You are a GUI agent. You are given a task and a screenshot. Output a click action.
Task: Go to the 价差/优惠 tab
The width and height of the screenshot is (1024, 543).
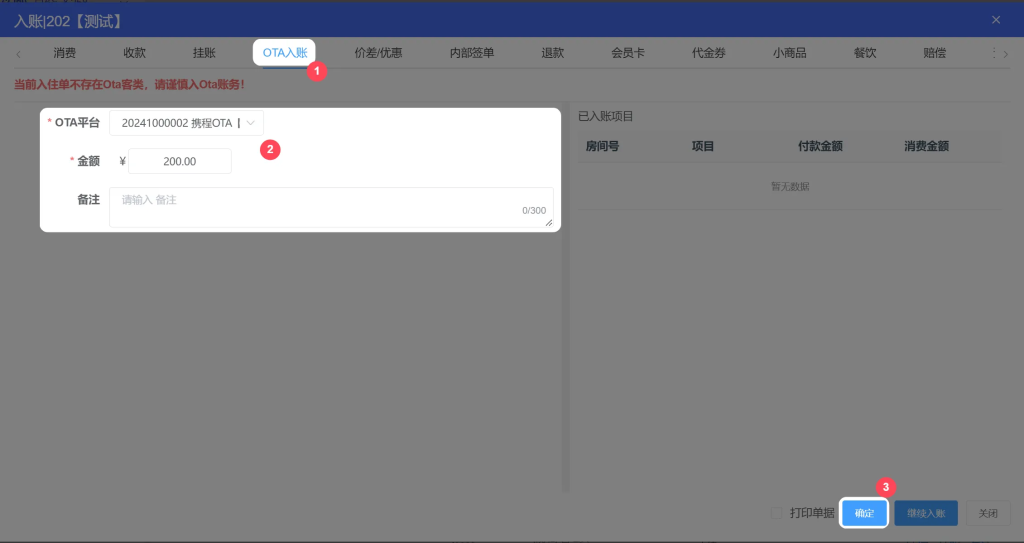379,53
